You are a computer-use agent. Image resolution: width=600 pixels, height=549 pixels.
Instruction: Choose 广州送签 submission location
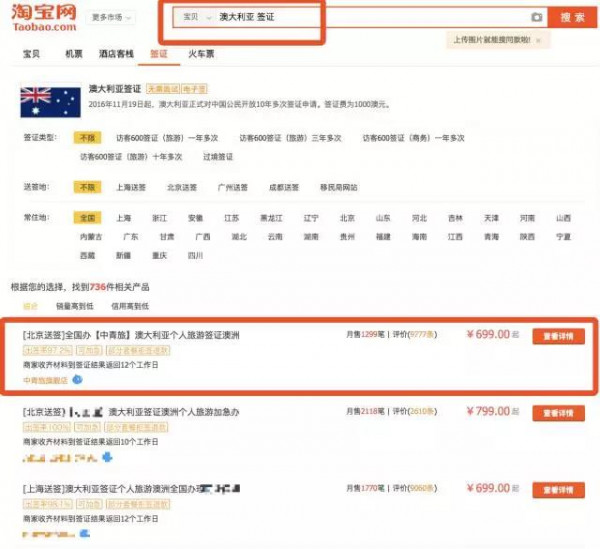point(233,187)
